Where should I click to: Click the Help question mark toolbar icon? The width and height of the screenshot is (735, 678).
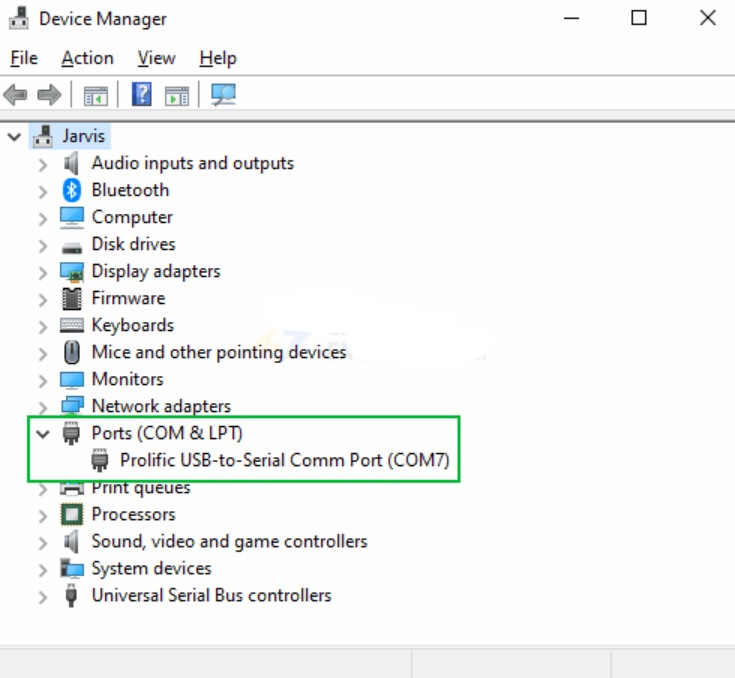coord(142,95)
